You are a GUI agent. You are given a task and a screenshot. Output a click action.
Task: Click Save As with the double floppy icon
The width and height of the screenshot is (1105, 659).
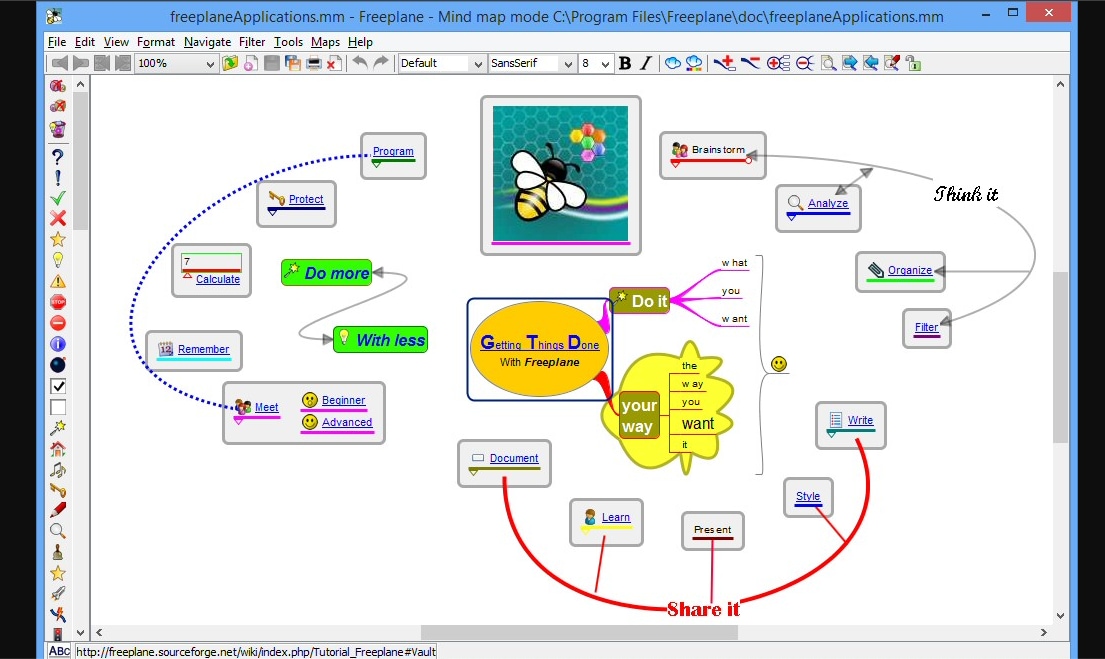click(x=292, y=63)
